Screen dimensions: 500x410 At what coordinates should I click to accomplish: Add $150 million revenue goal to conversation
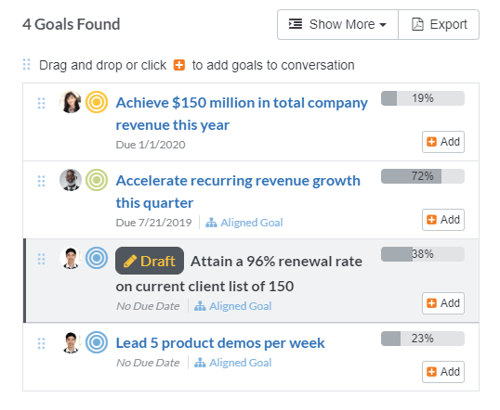443,142
